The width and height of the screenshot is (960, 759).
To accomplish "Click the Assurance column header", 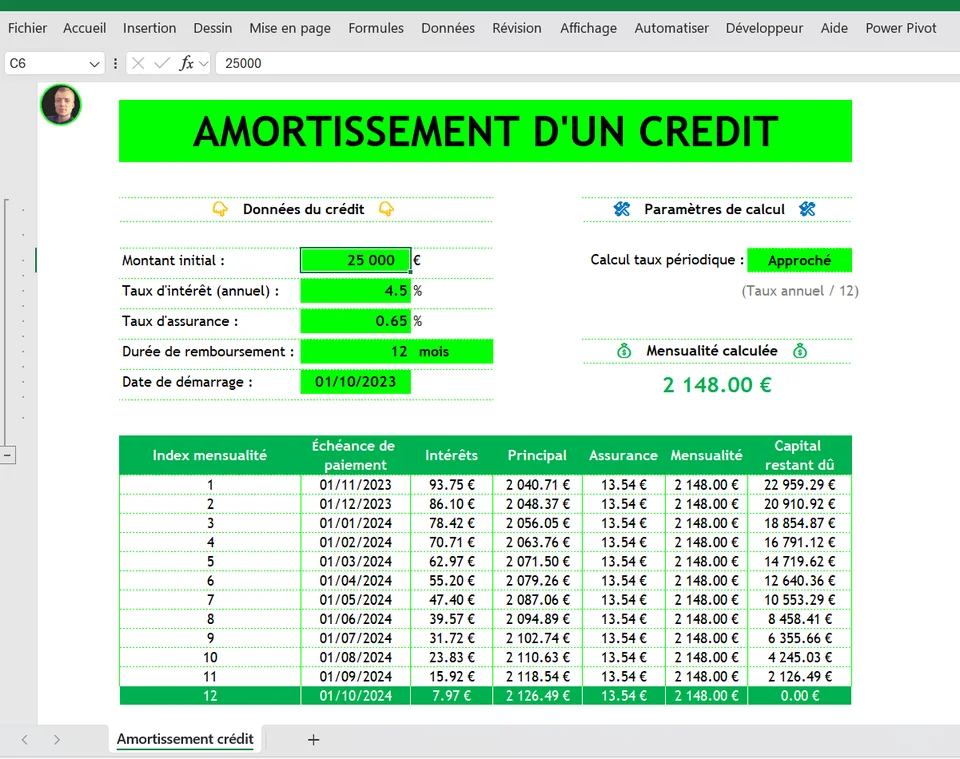I will tap(623, 455).
